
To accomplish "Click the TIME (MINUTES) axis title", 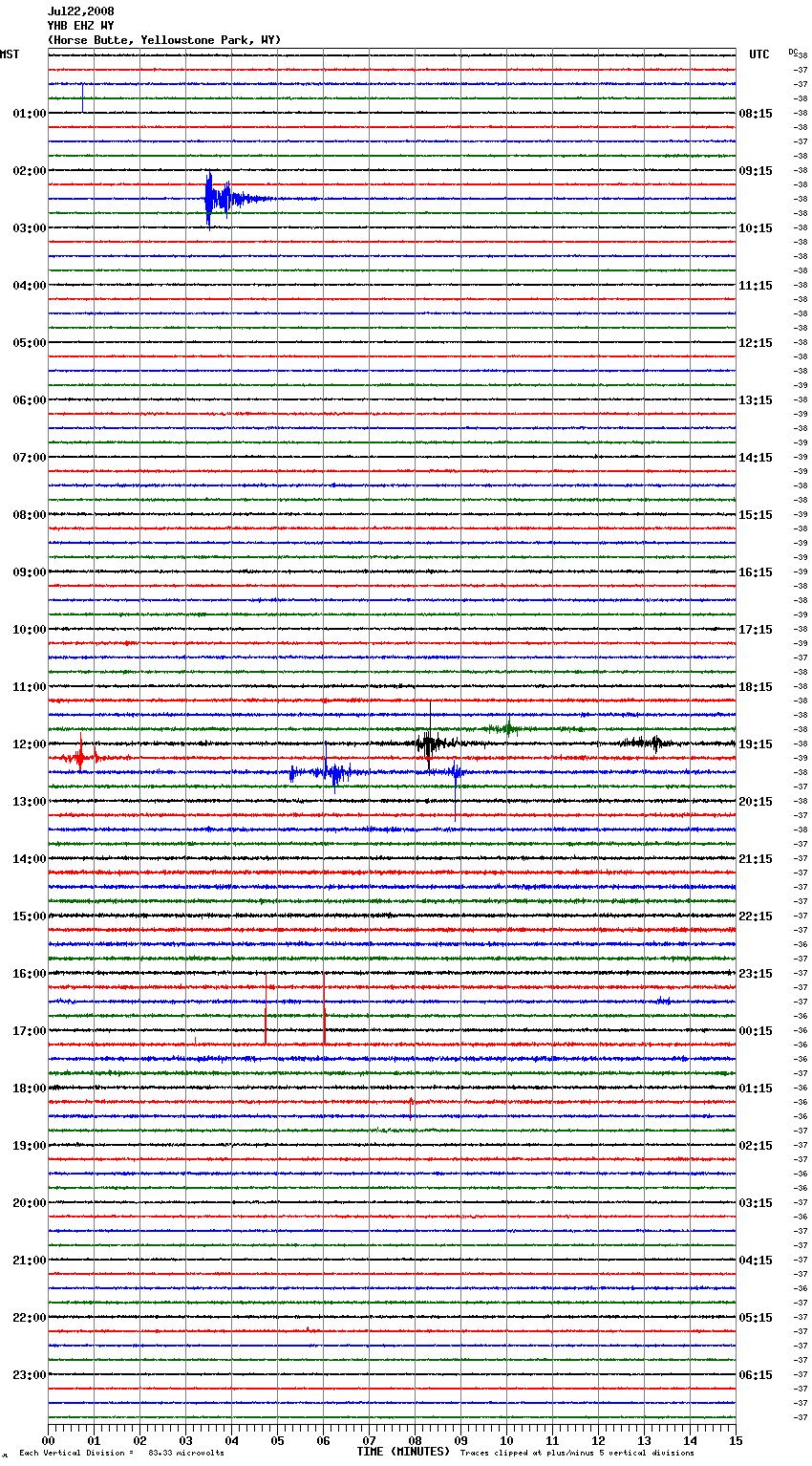I will point(403,1452).
